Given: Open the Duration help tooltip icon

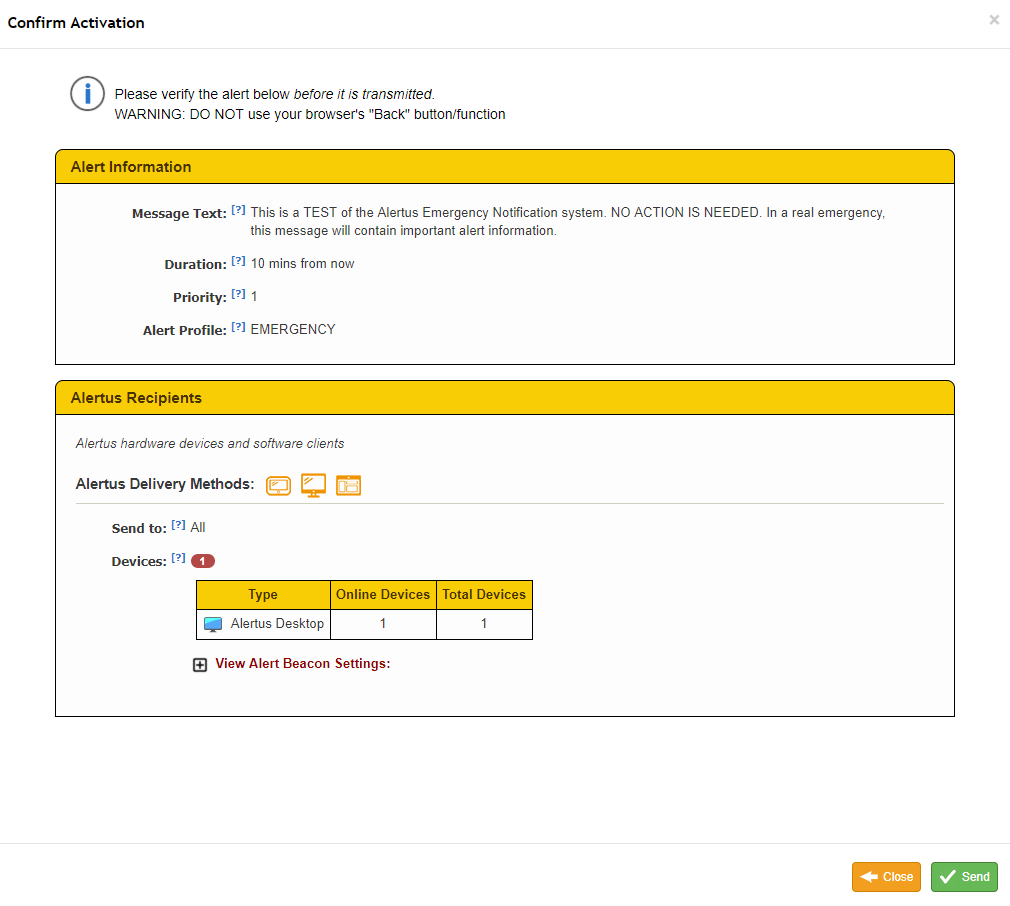Looking at the screenshot, I should click(x=238, y=261).
